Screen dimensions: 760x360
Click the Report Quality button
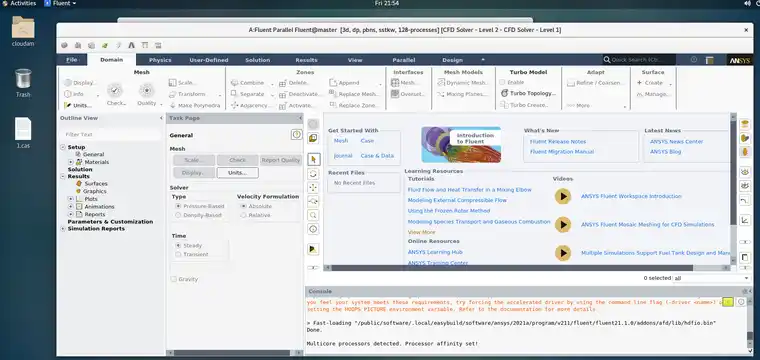281,160
